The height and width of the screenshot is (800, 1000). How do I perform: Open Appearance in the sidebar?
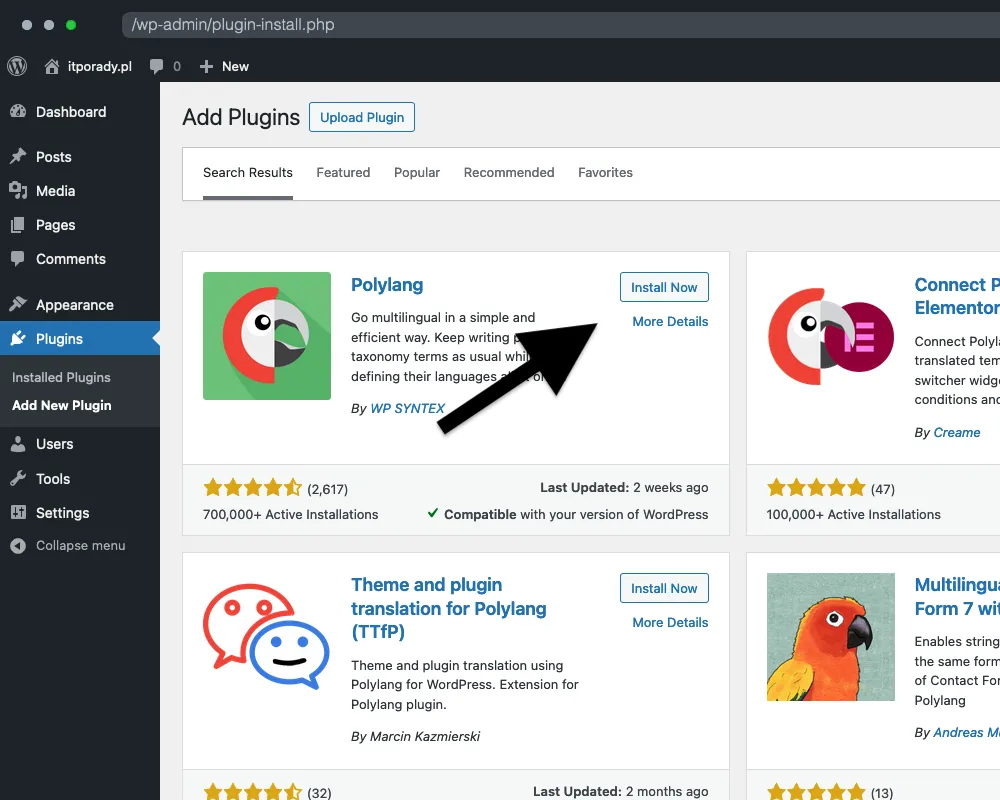click(74, 305)
